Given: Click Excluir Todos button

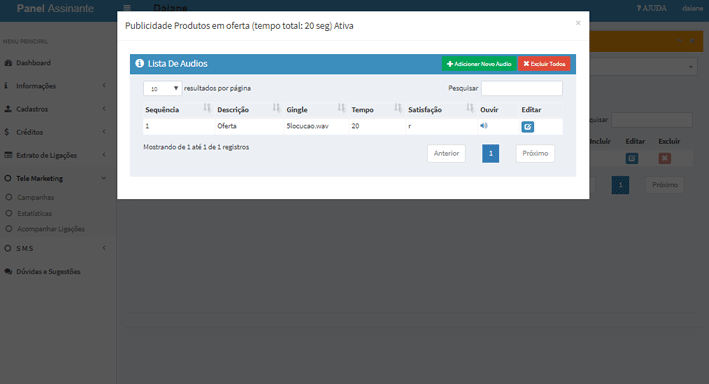Looking at the screenshot, I should (x=544, y=64).
